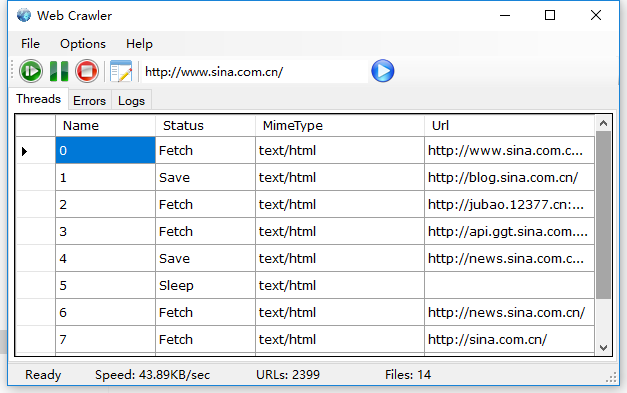Click the URL address input field
627x393 pixels.
pos(255,72)
